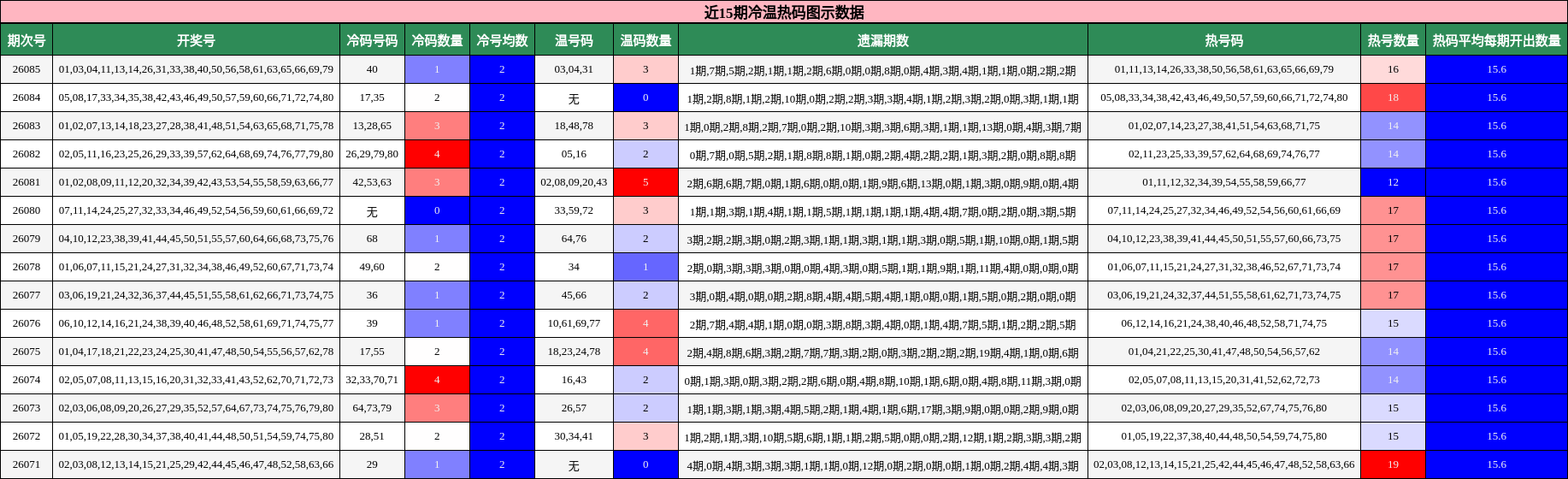1568x479 pixels.
Task: Select warm numbers 33,59,72 in row 26080
Action: tap(574, 210)
